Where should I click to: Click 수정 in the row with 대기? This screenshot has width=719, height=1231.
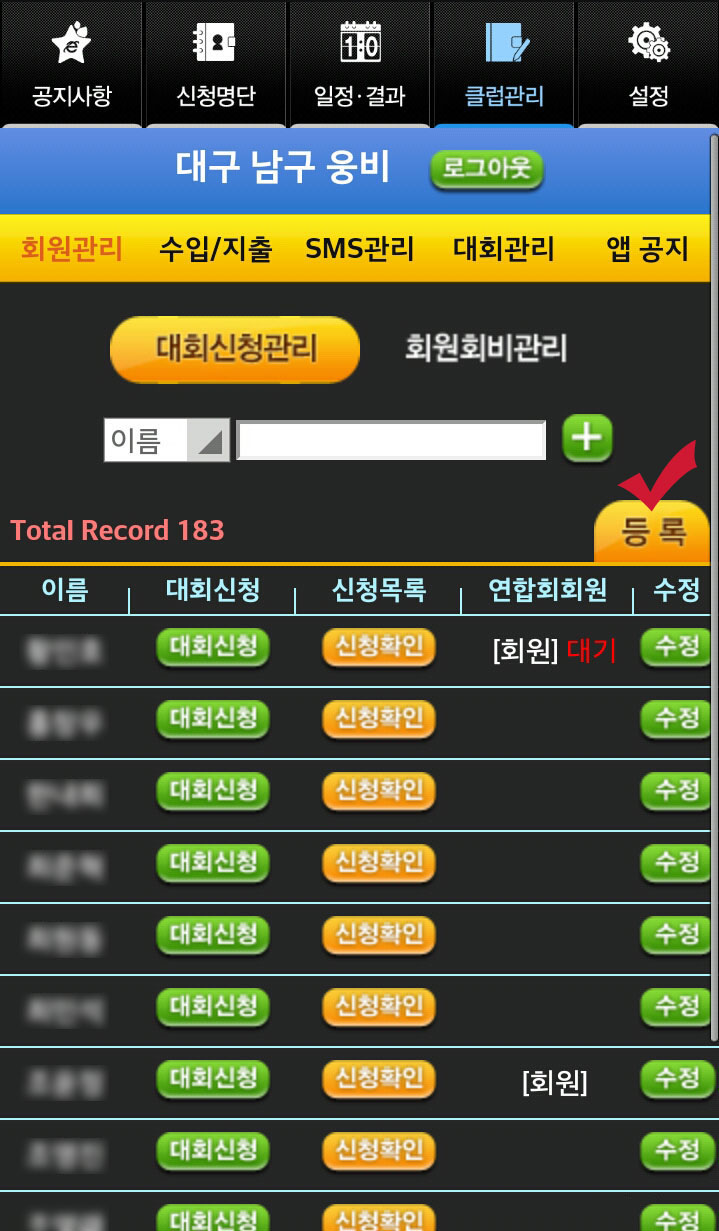click(675, 647)
